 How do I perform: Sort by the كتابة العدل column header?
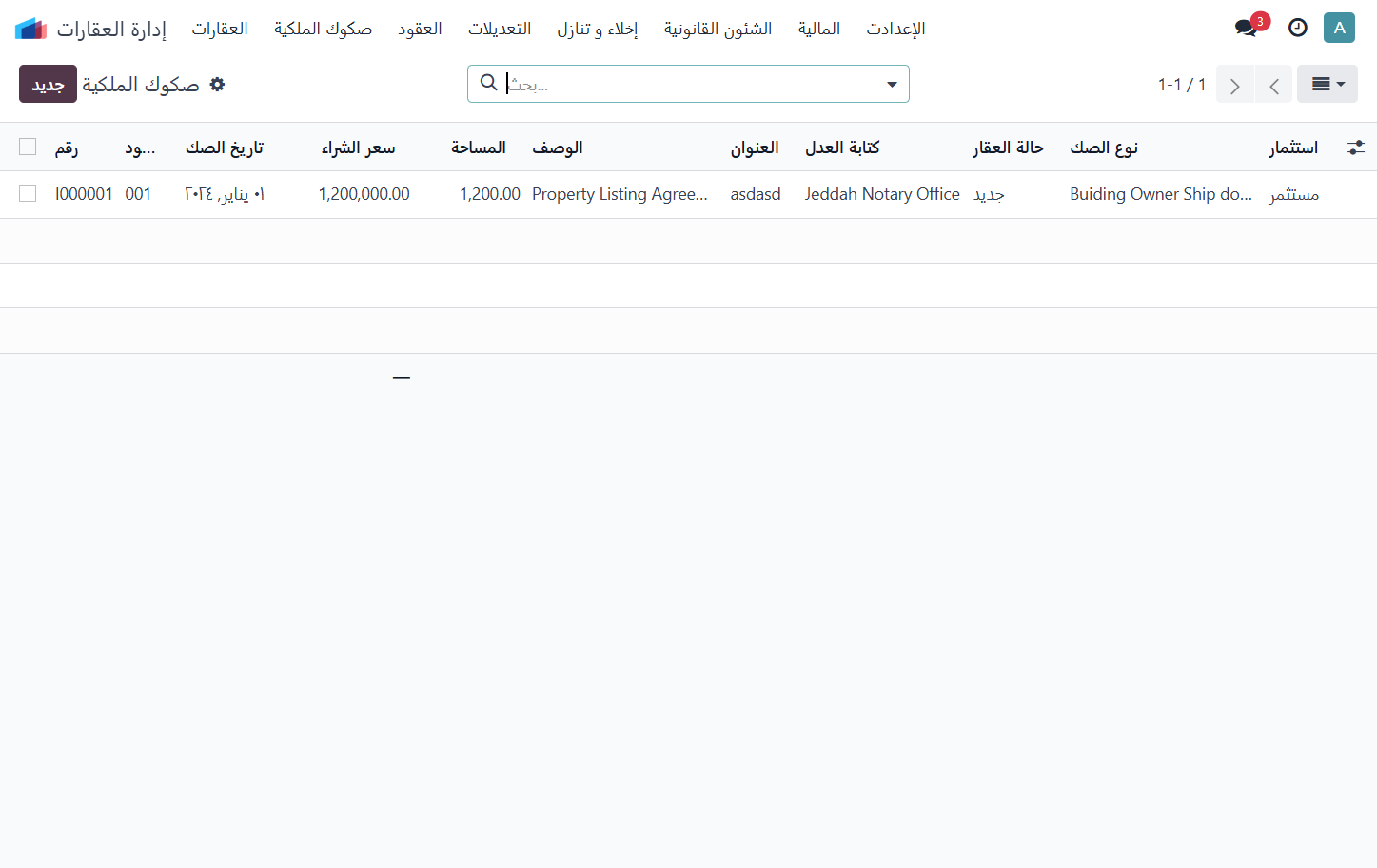tap(842, 148)
